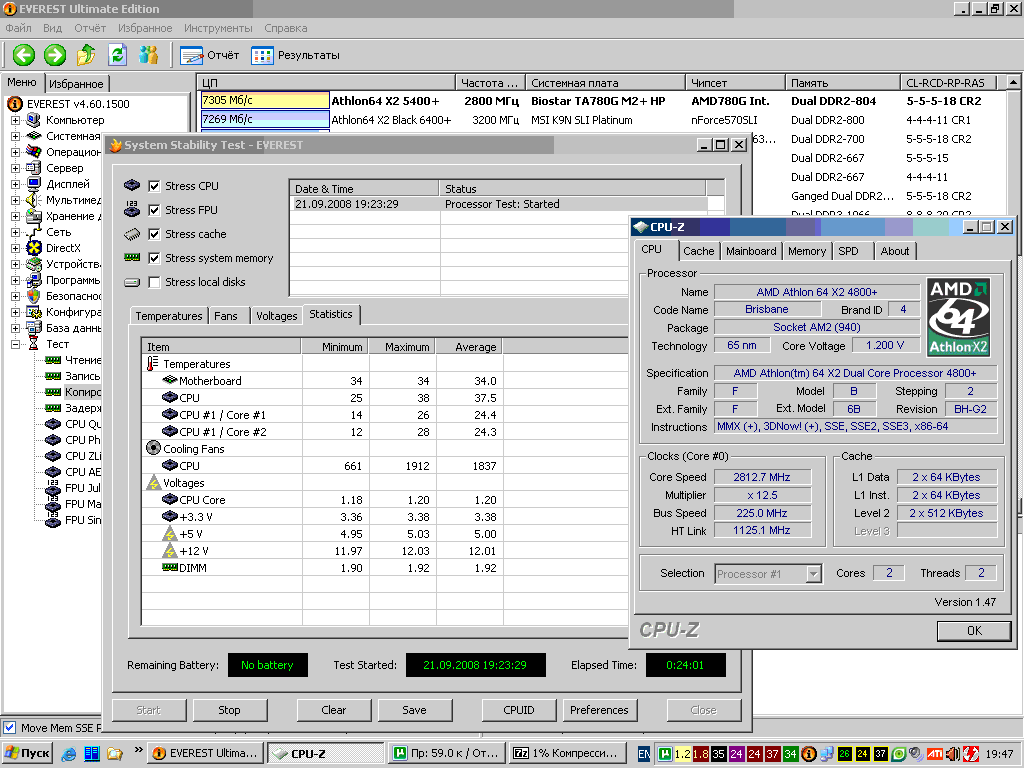Open the Mainboard tab in CPU-Z

(x=751, y=251)
